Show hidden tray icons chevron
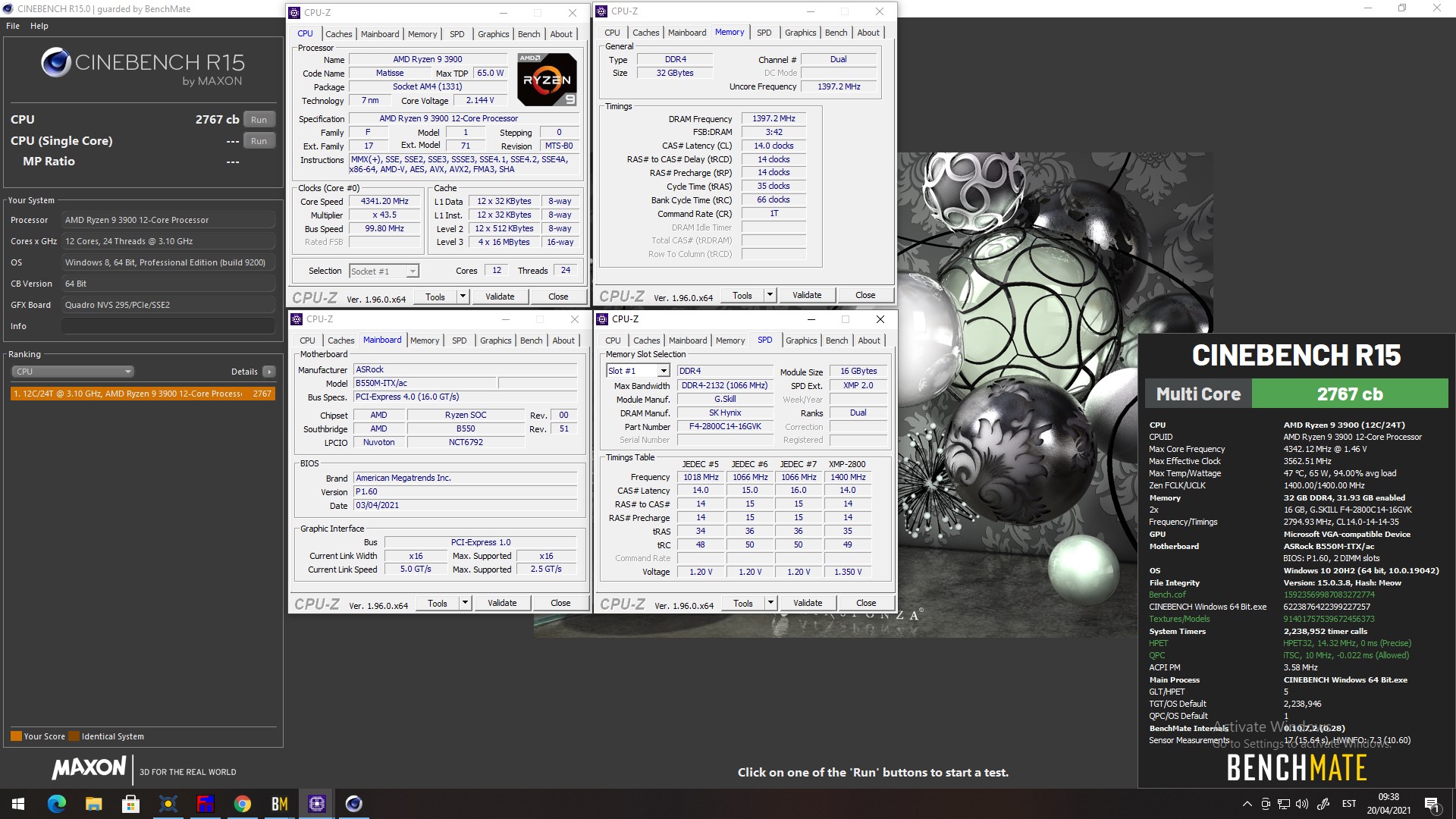Image resolution: width=1456 pixels, height=819 pixels. 1247,804
